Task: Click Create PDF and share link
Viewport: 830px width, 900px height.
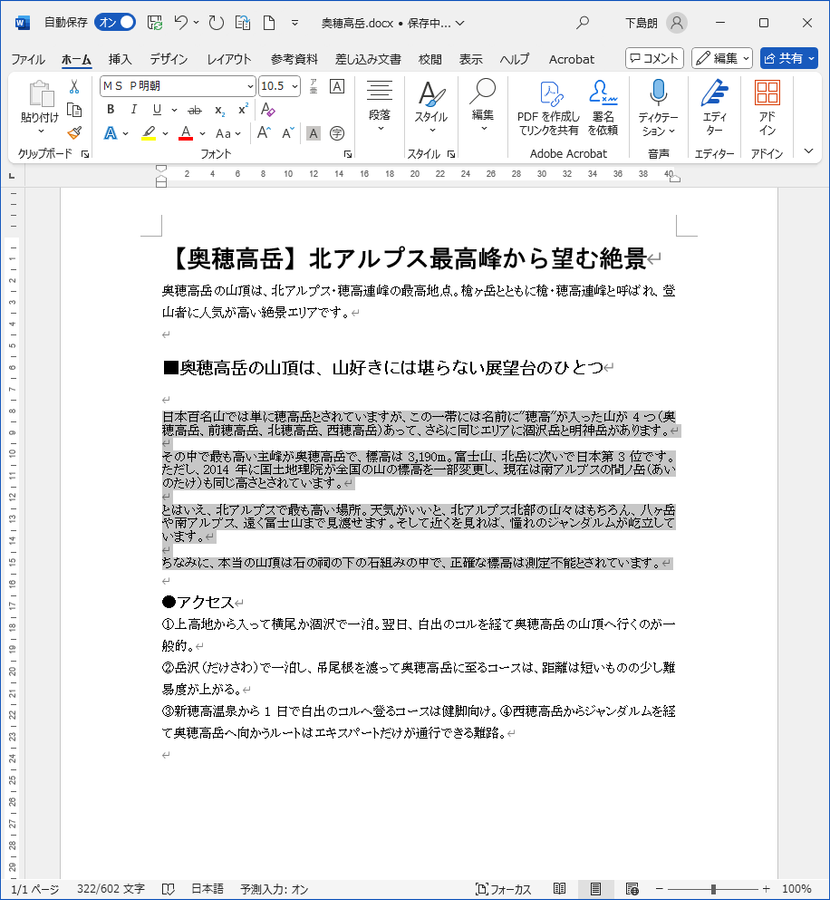Action: coord(549,108)
